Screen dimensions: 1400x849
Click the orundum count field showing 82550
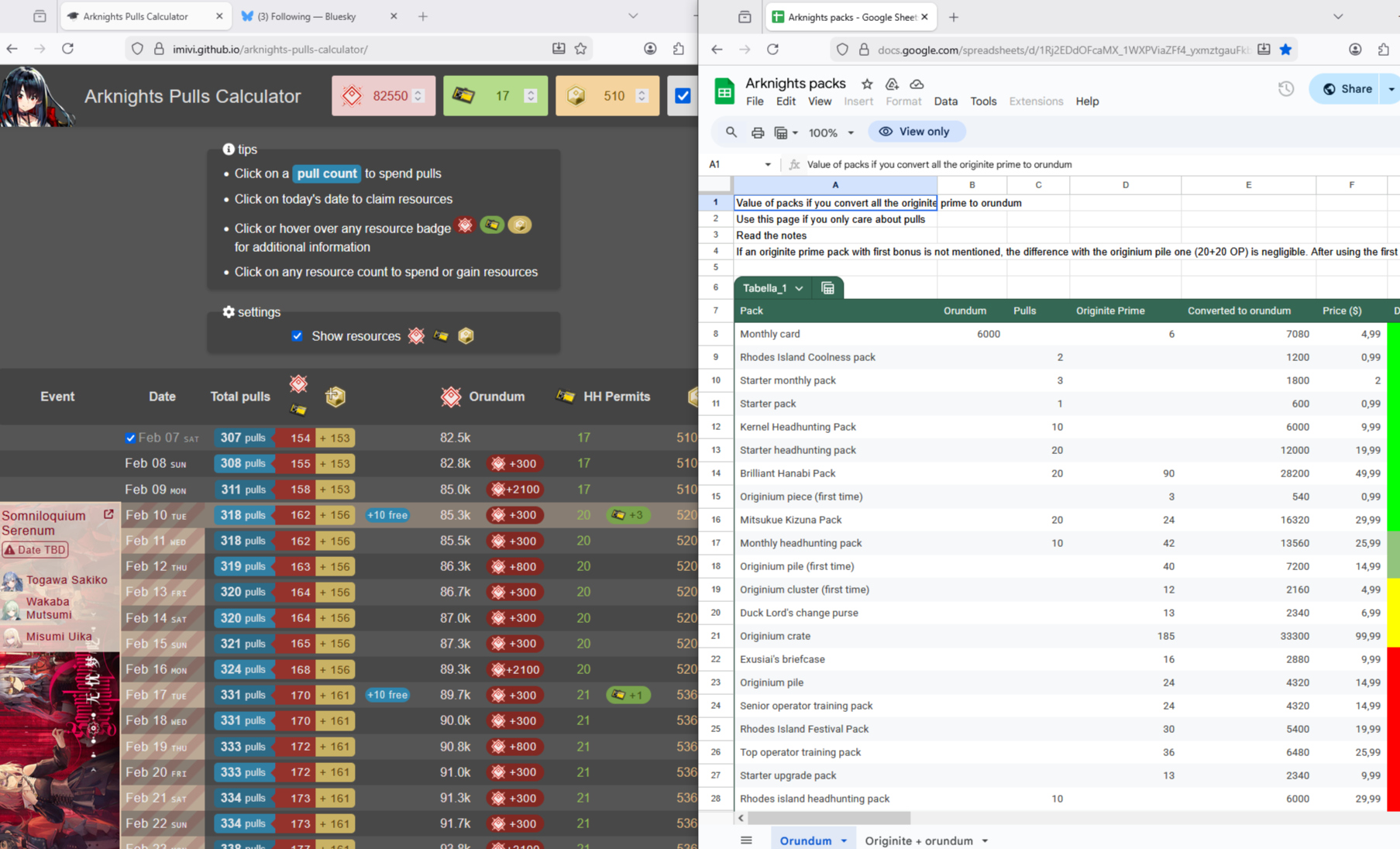(x=390, y=96)
